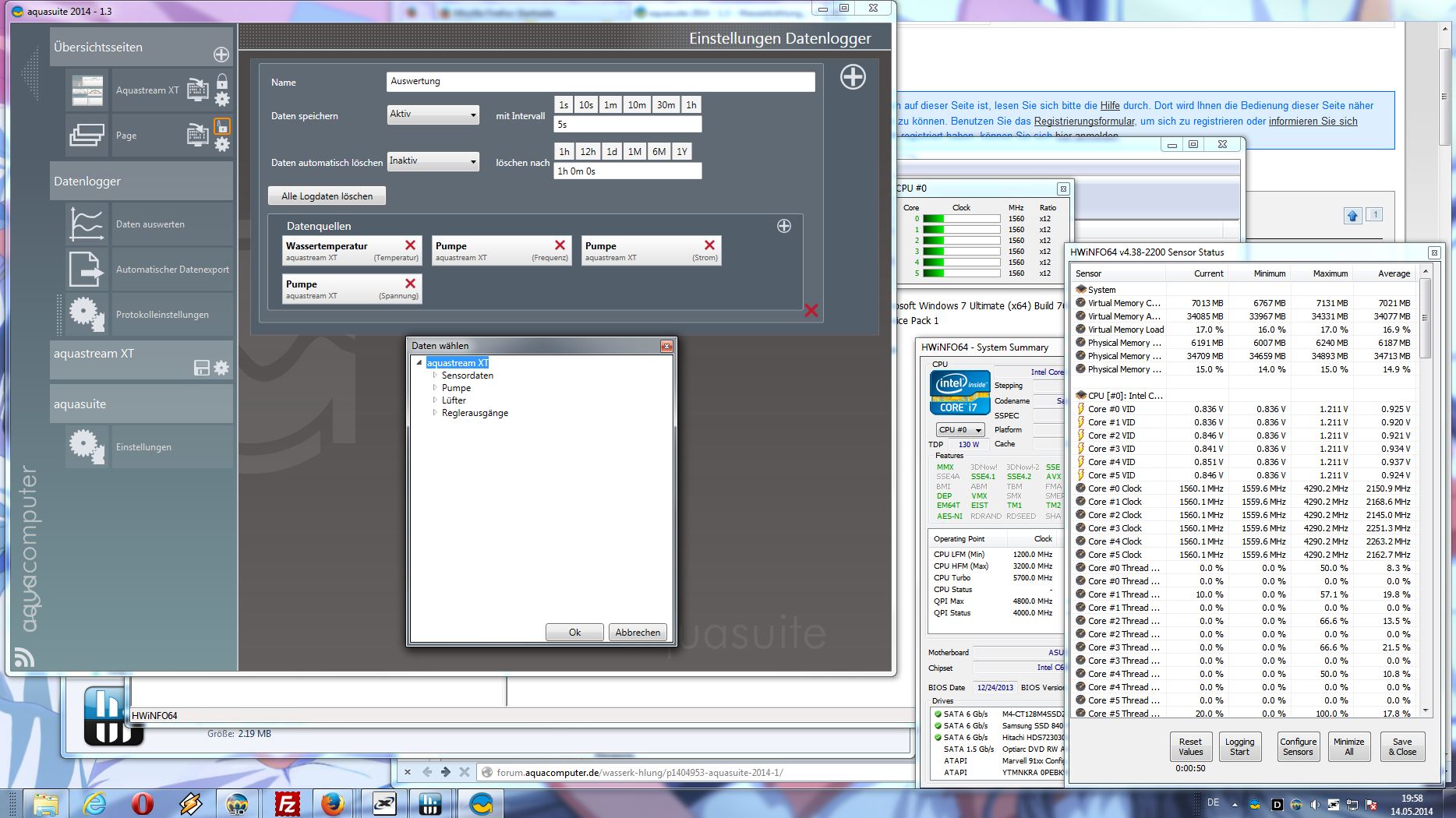This screenshot has width=1456, height=818.
Task: Select Protokolleinstellungen in the sidebar
Action: pos(162,315)
